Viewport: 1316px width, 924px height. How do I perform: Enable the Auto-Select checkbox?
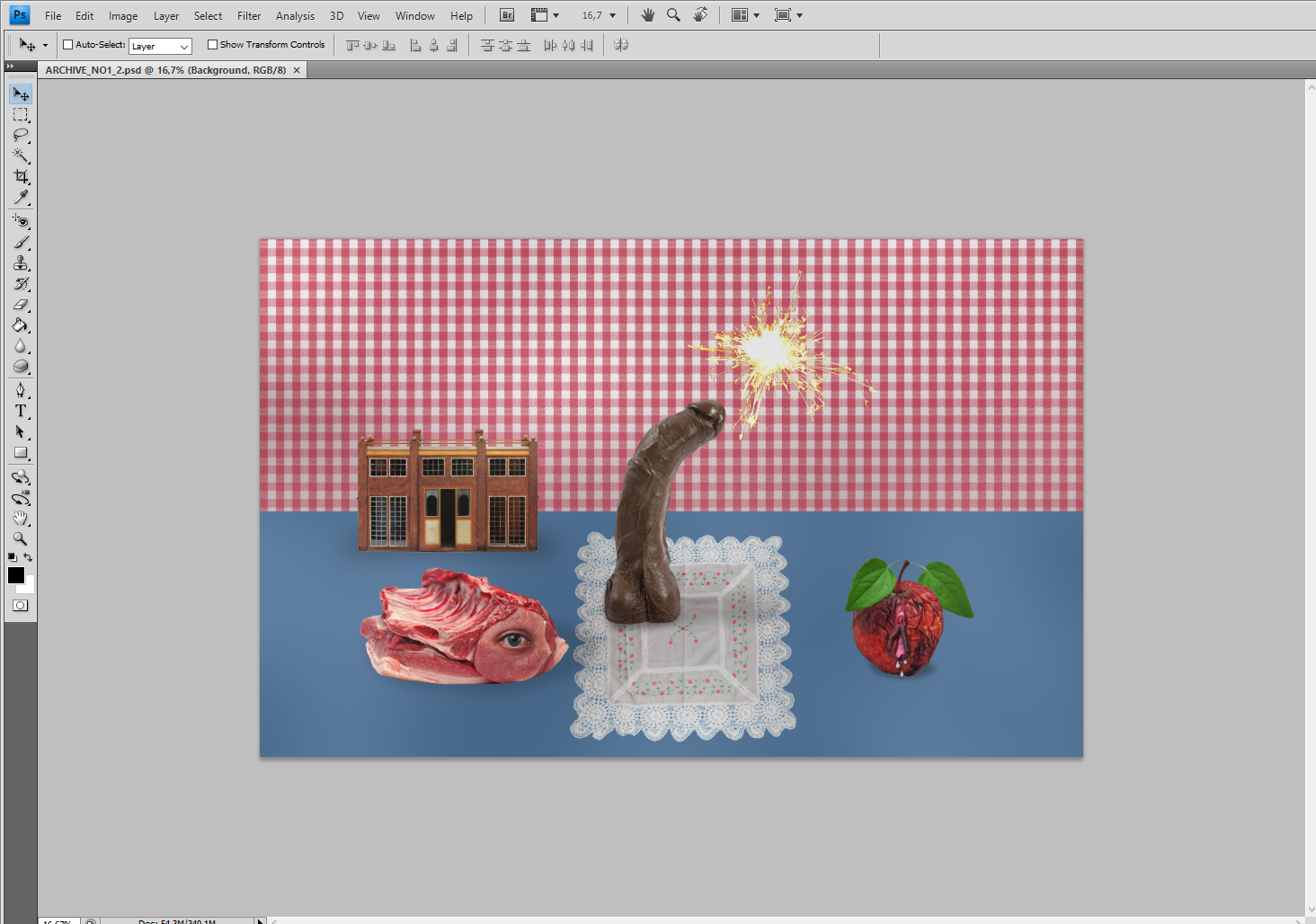[x=67, y=45]
